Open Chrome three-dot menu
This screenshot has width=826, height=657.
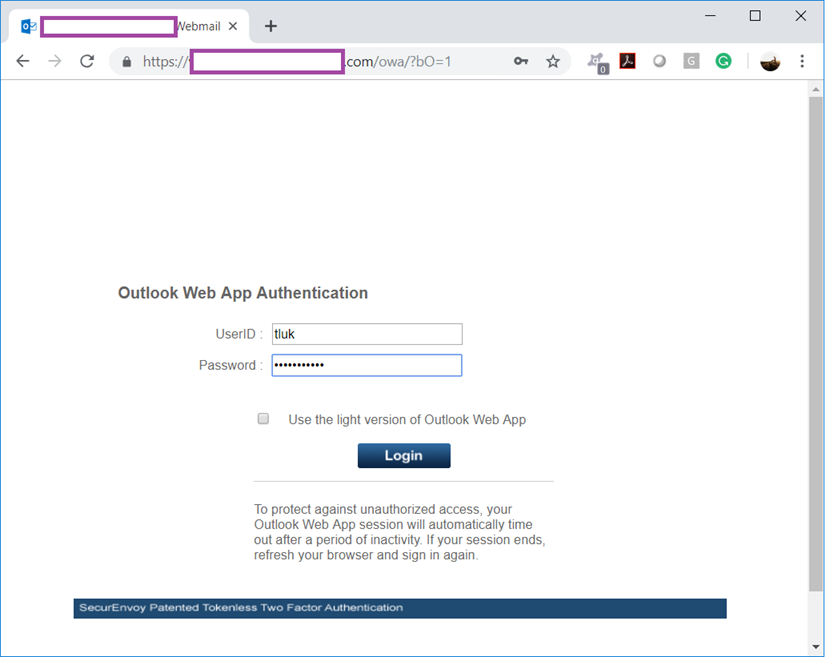[802, 61]
